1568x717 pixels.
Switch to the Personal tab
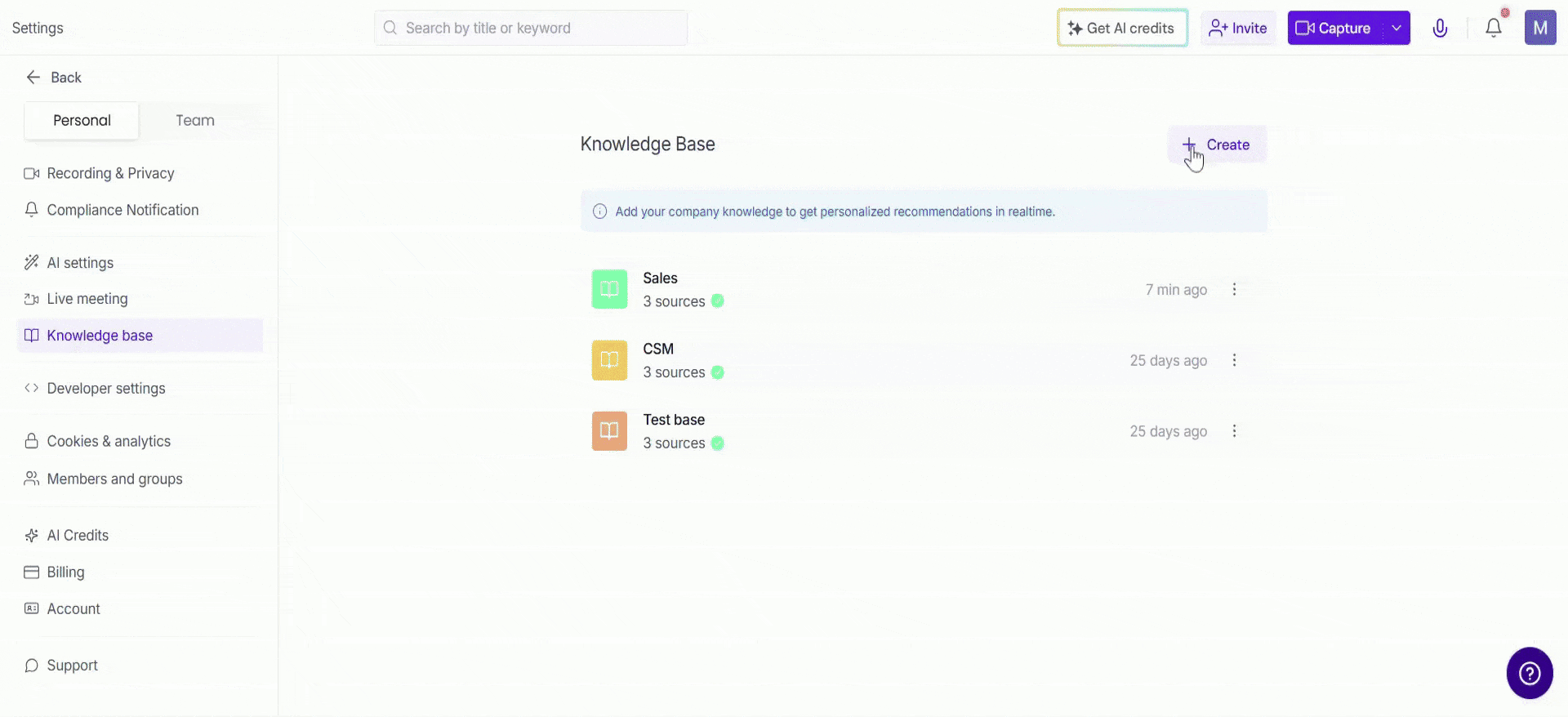point(82,120)
